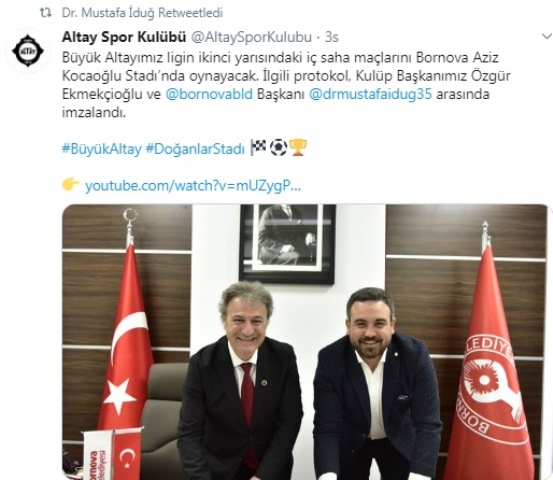Open the #BüyükAltay hashtag
The width and height of the screenshot is (553, 480).
pos(102,149)
